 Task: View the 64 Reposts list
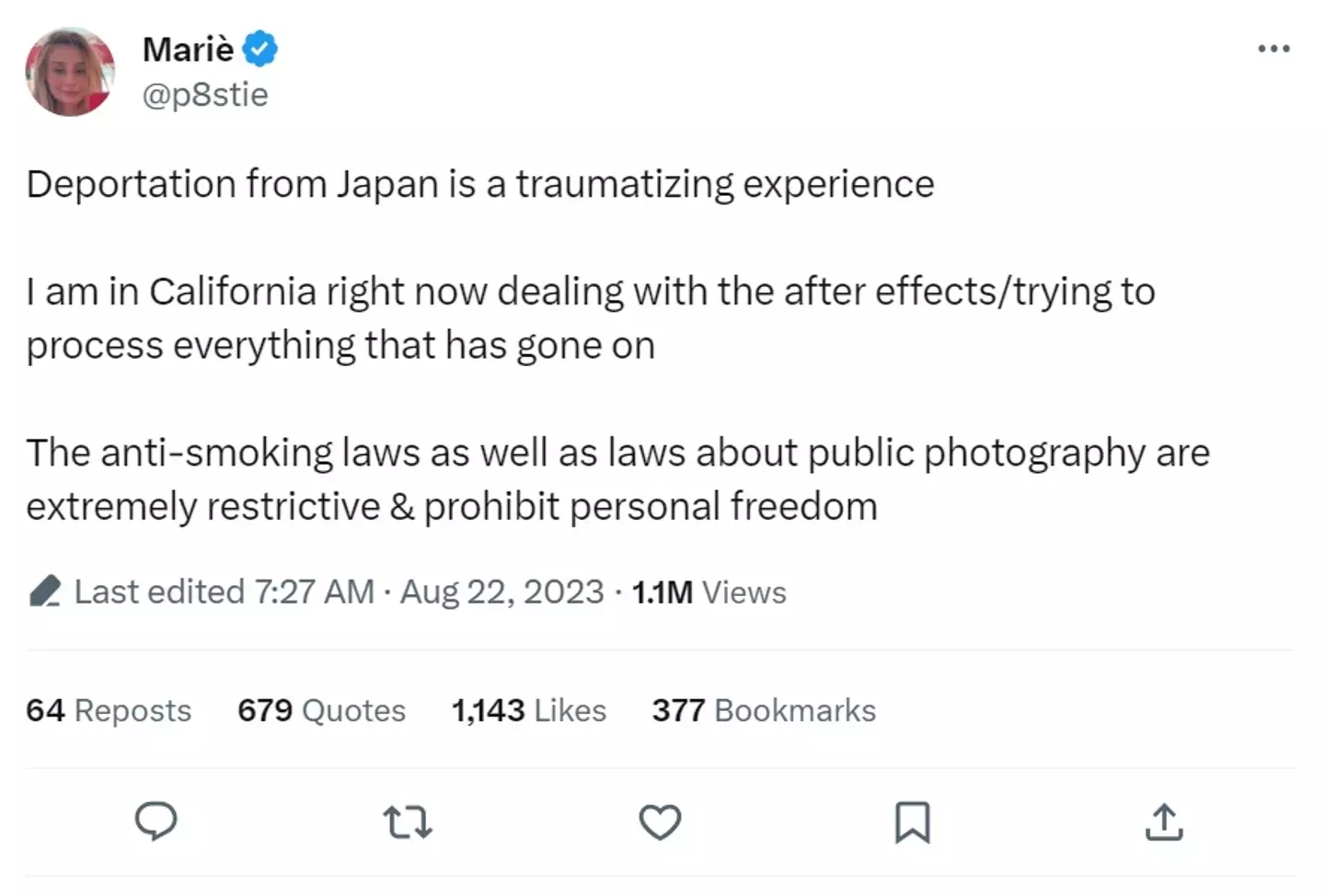[109, 710]
